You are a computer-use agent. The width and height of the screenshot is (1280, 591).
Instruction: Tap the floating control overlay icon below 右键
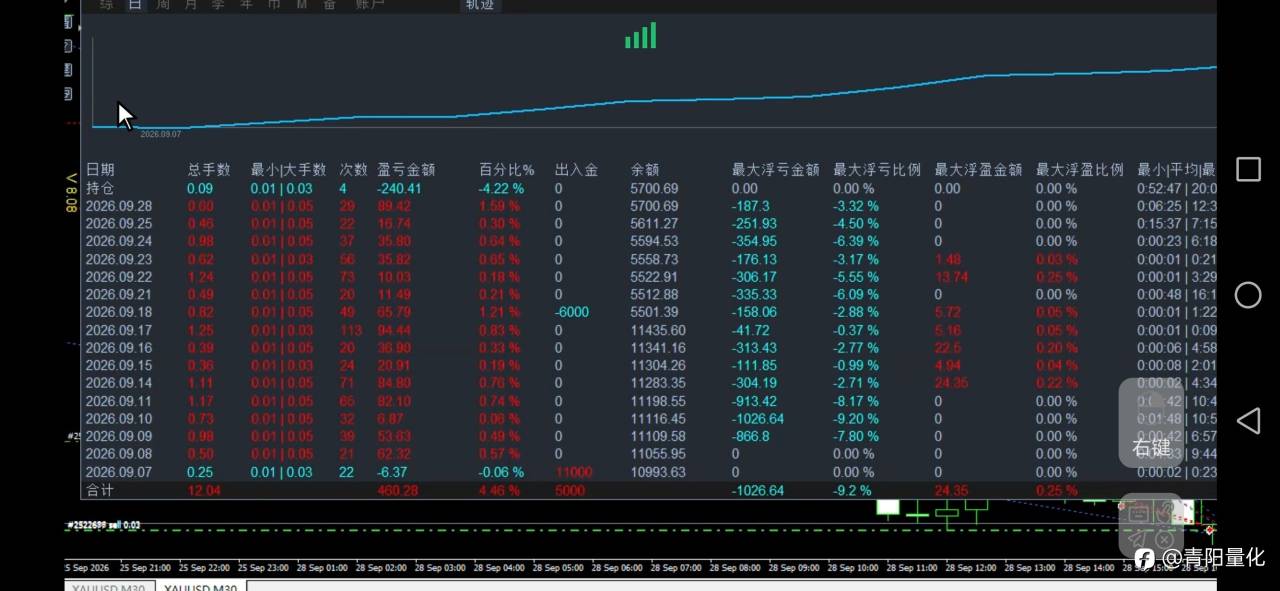tap(1151, 526)
